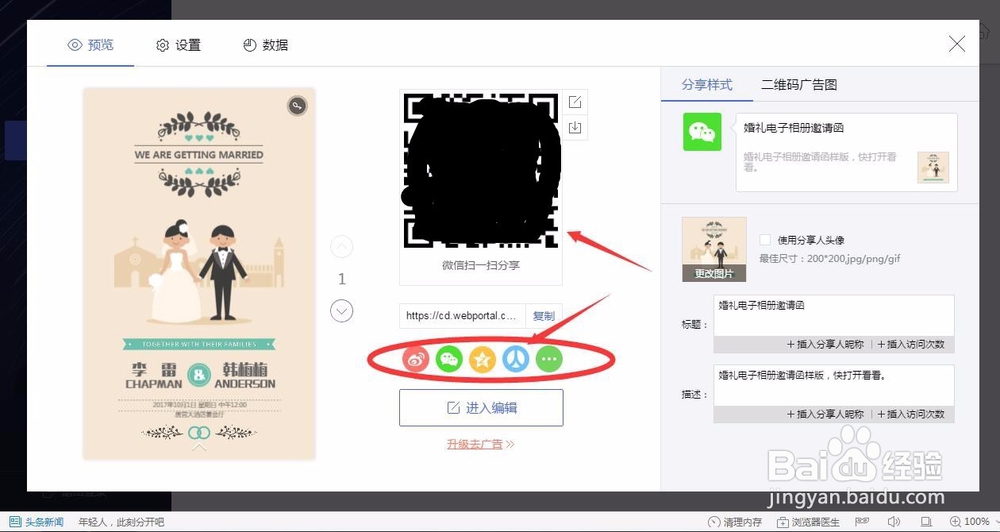Insert visit count into title
1000x532 pixels.
tap(911, 344)
